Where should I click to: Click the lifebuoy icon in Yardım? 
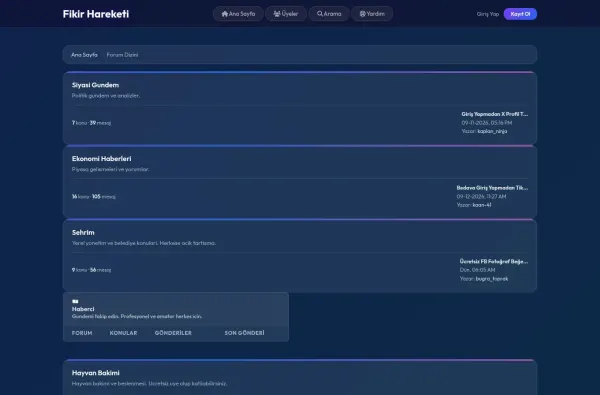coord(362,14)
